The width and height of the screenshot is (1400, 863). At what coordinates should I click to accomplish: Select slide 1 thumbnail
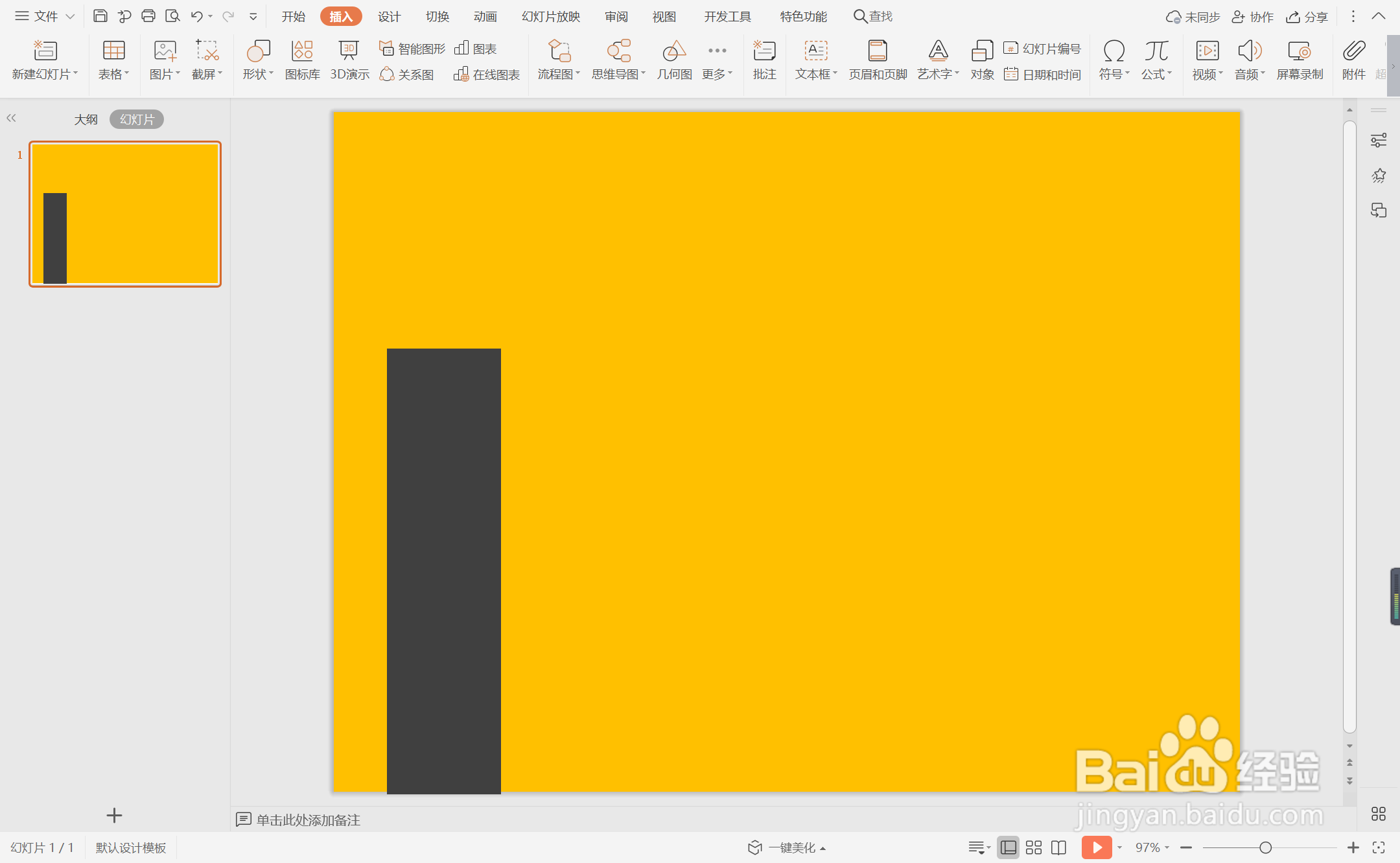pyautogui.click(x=125, y=214)
